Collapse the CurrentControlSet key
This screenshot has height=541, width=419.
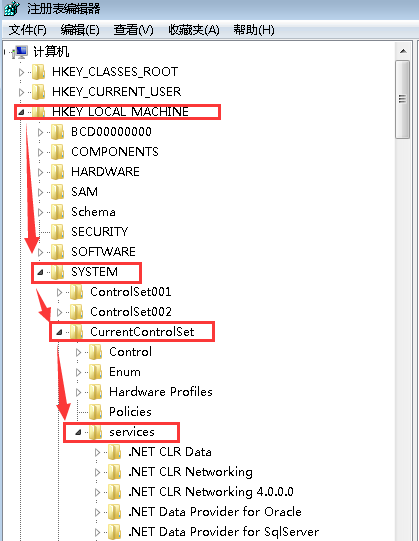click(59, 332)
